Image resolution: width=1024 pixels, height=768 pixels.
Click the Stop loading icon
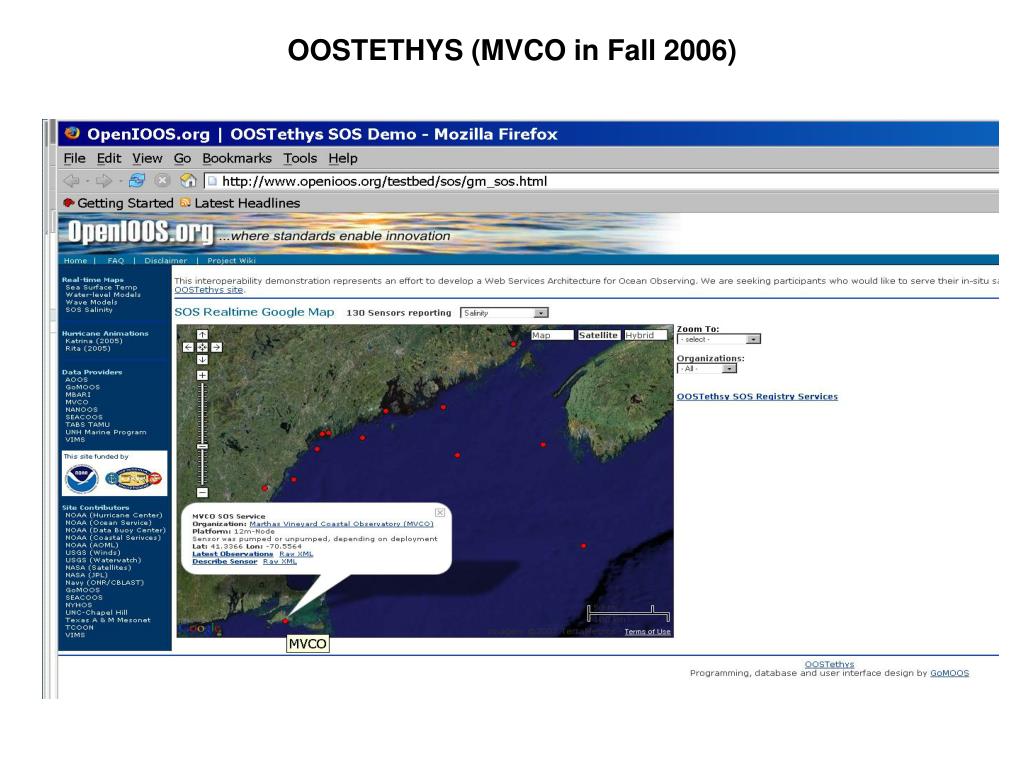pyautogui.click(x=162, y=181)
